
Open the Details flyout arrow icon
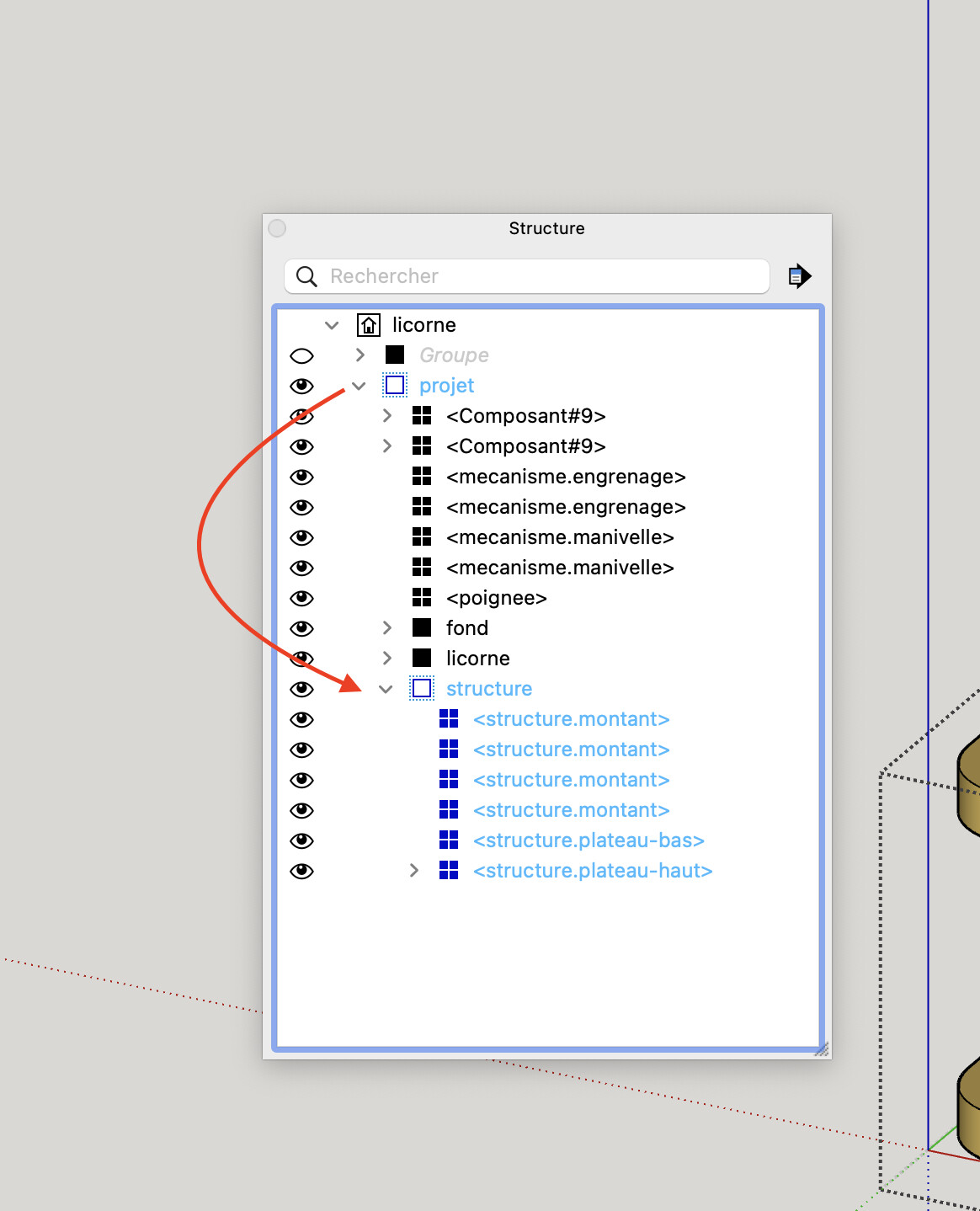click(x=799, y=276)
